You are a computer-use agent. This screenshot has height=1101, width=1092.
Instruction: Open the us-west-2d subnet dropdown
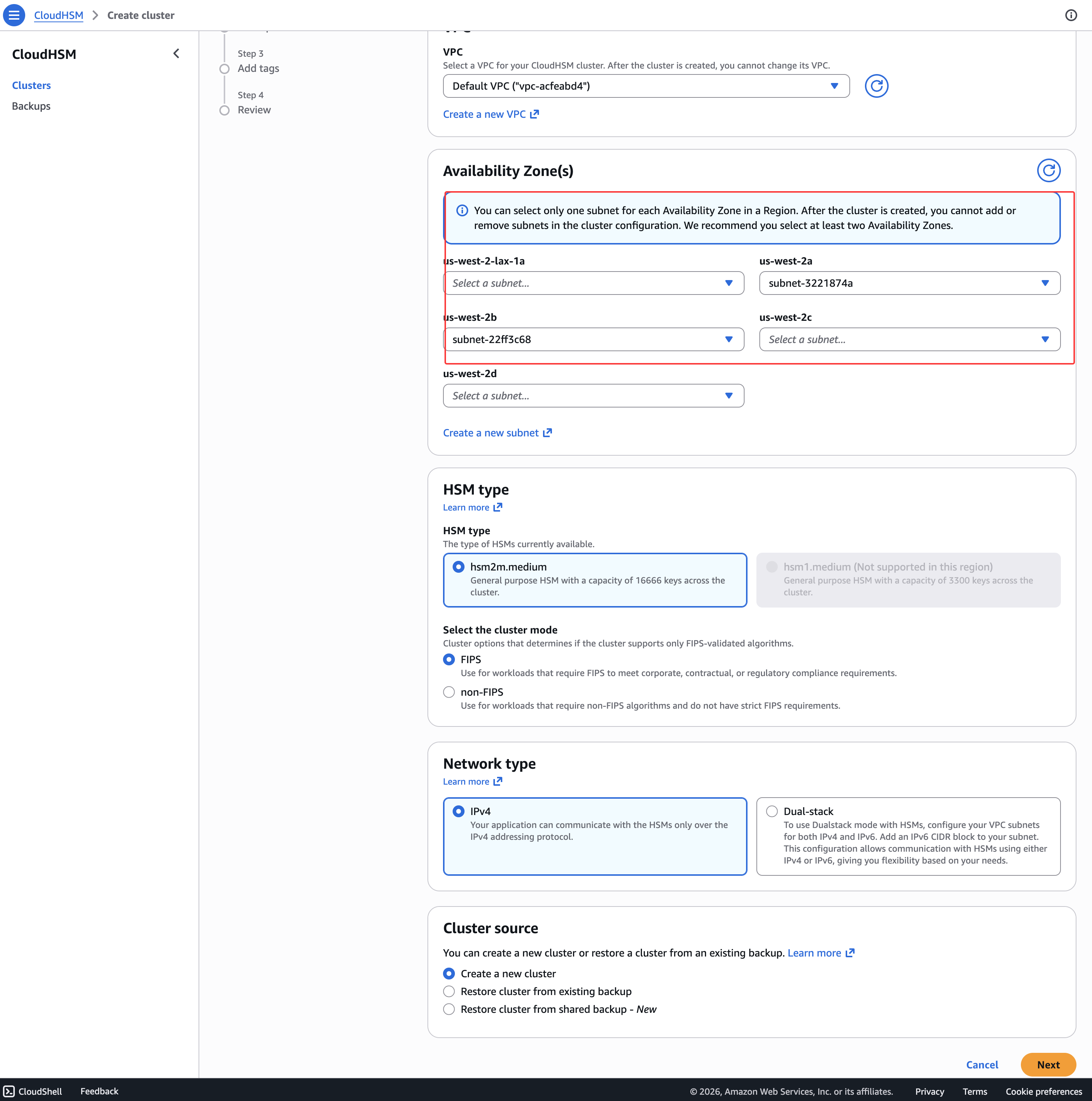[x=593, y=396]
